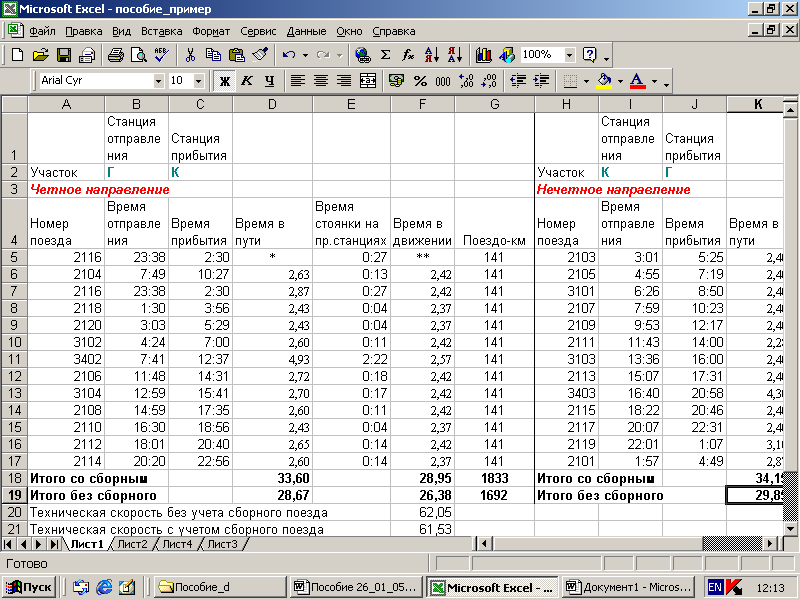
Task: Open the 100% zoom dropdown
Action: (570, 55)
